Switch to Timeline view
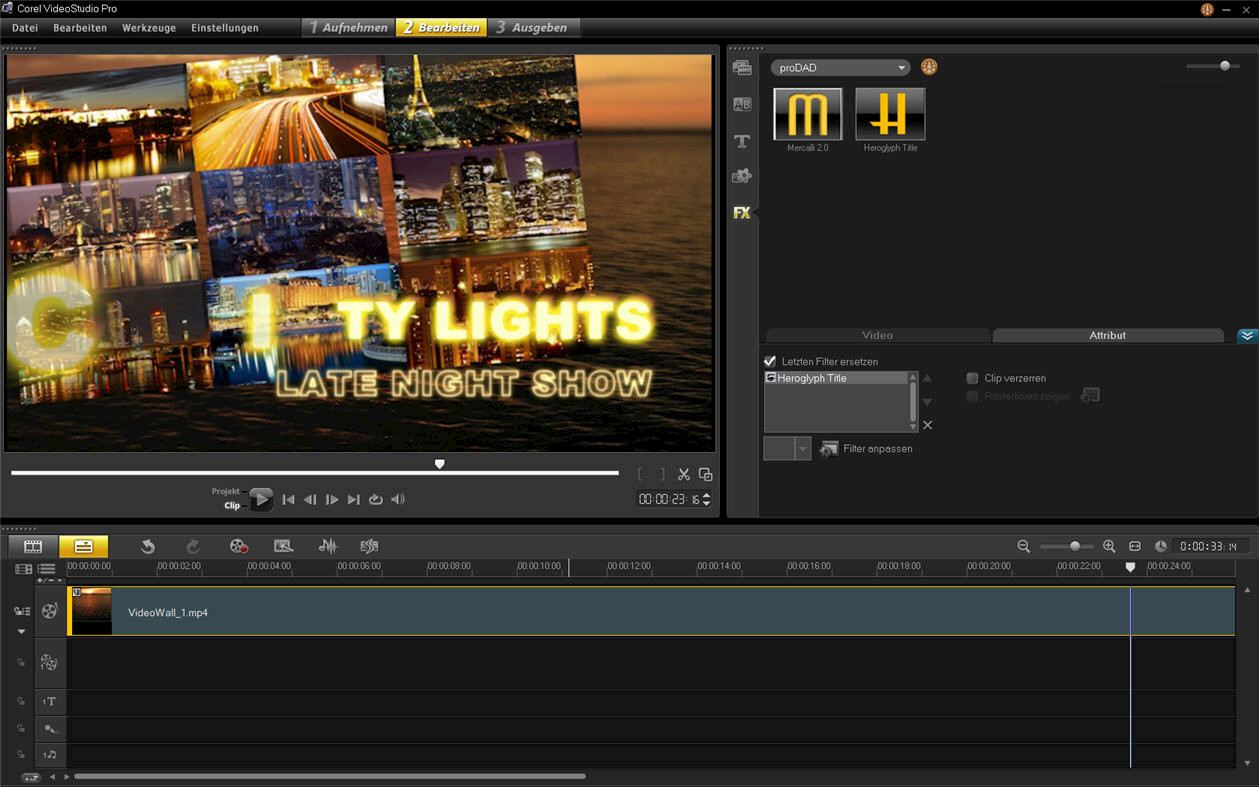Image resolution: width=1259 pixels, height=787 pixels. tap(83, 546)
